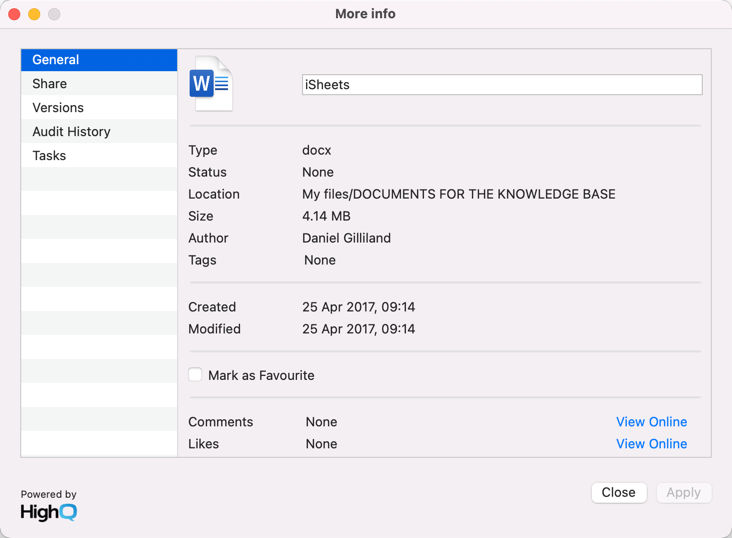The height and width of the screenshot is (538, 732).
Task: Click the red close window button
Action: [14, 14]
